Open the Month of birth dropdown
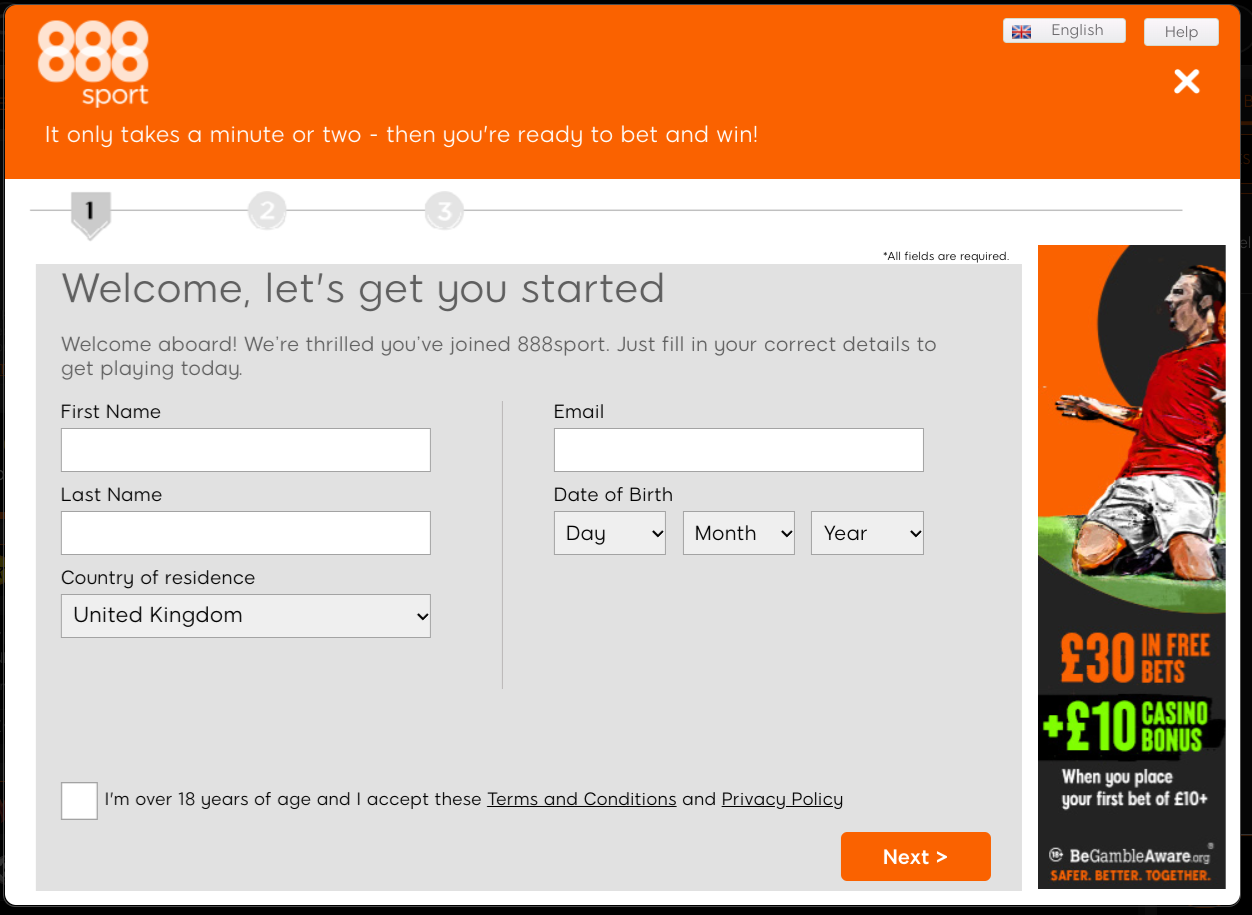 coord(739,533)
